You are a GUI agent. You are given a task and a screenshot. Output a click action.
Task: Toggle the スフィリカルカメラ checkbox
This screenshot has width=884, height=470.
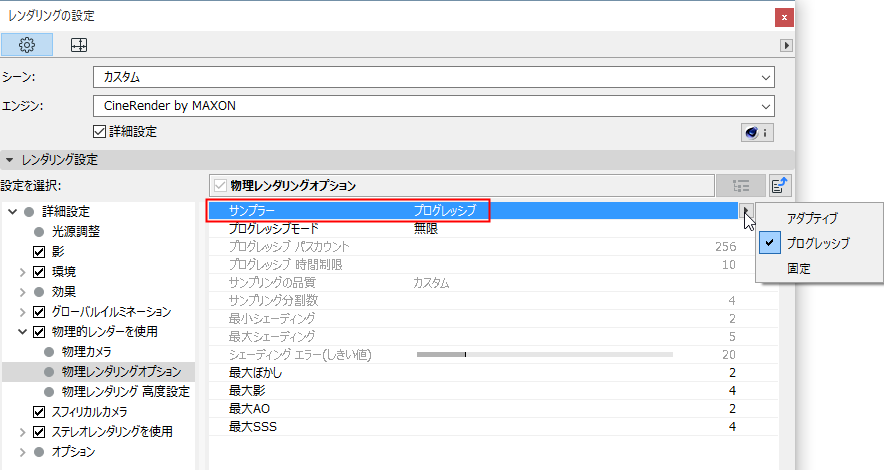[39, 412]
